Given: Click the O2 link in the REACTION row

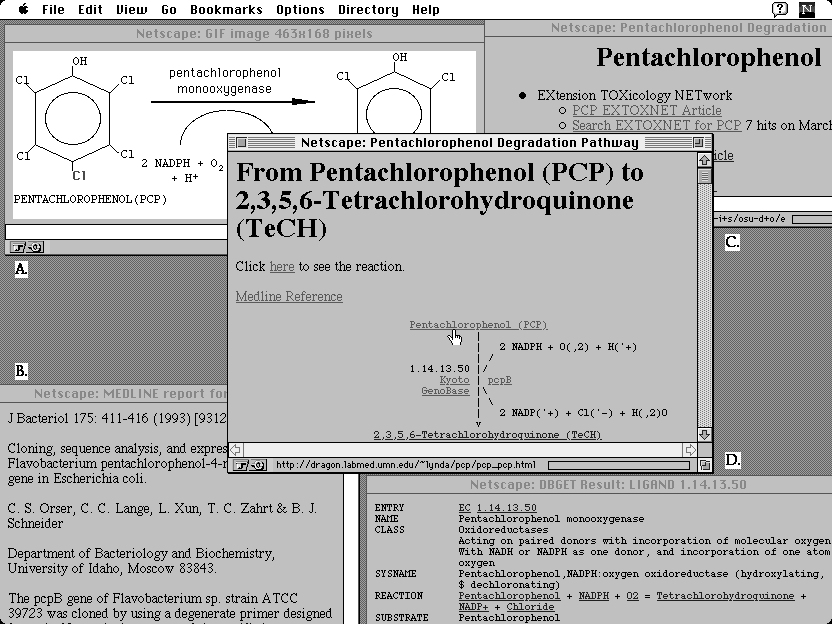Looking at the screenshot, I should pos(632,596).
